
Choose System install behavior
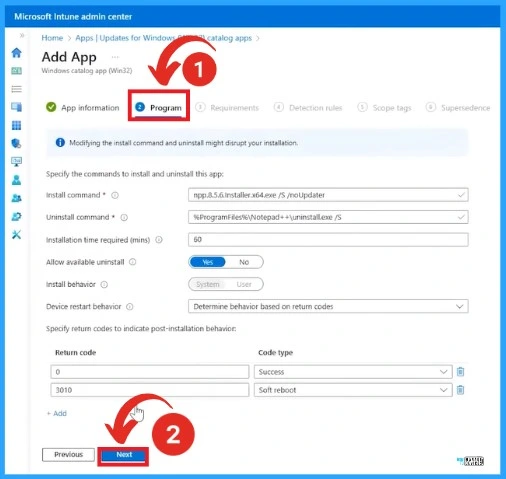[207, 284]
